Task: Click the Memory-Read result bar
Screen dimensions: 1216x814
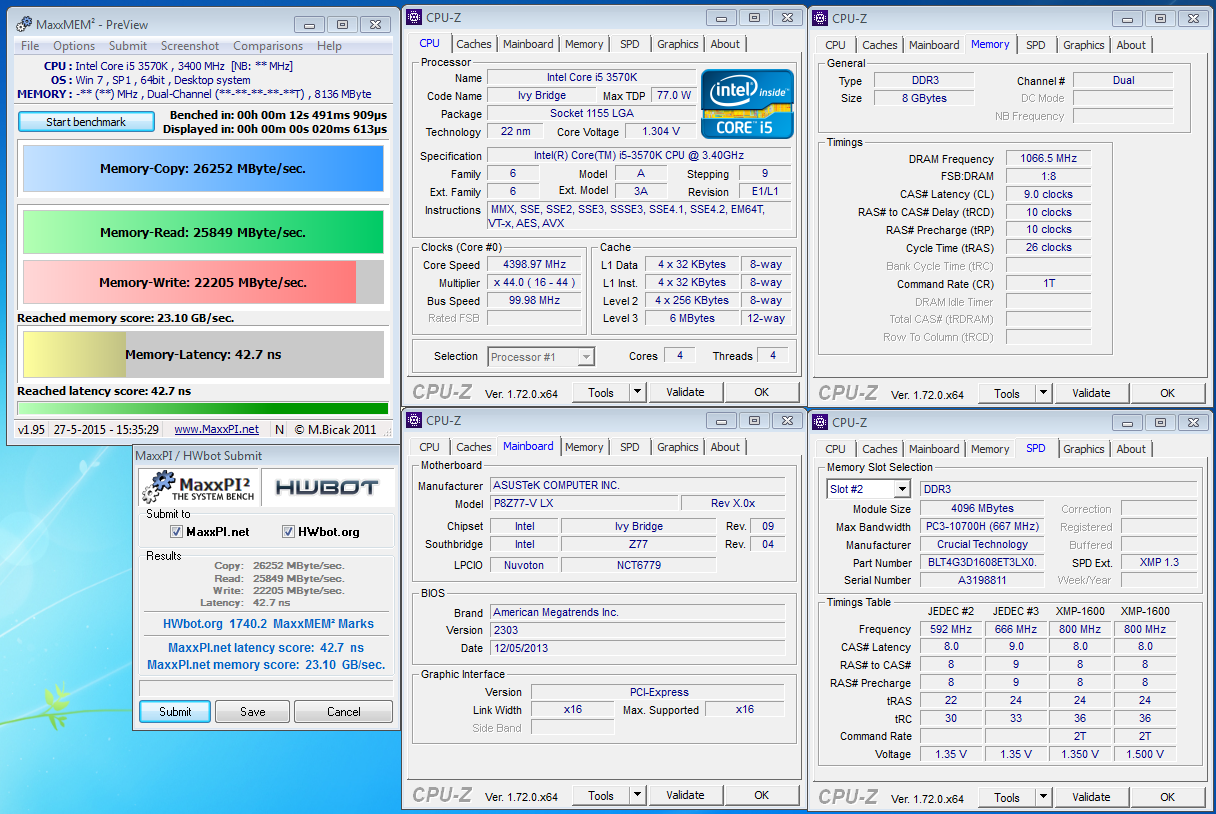Action: pyautogui.click(x=203, y=232)
